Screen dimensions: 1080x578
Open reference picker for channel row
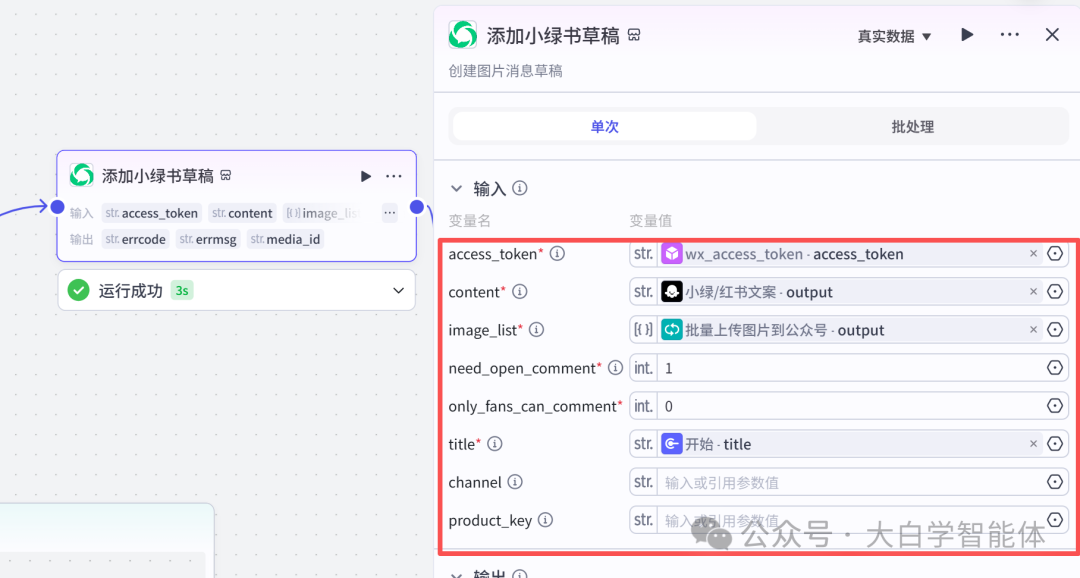pyautogui.click(x=1055, y=482)
